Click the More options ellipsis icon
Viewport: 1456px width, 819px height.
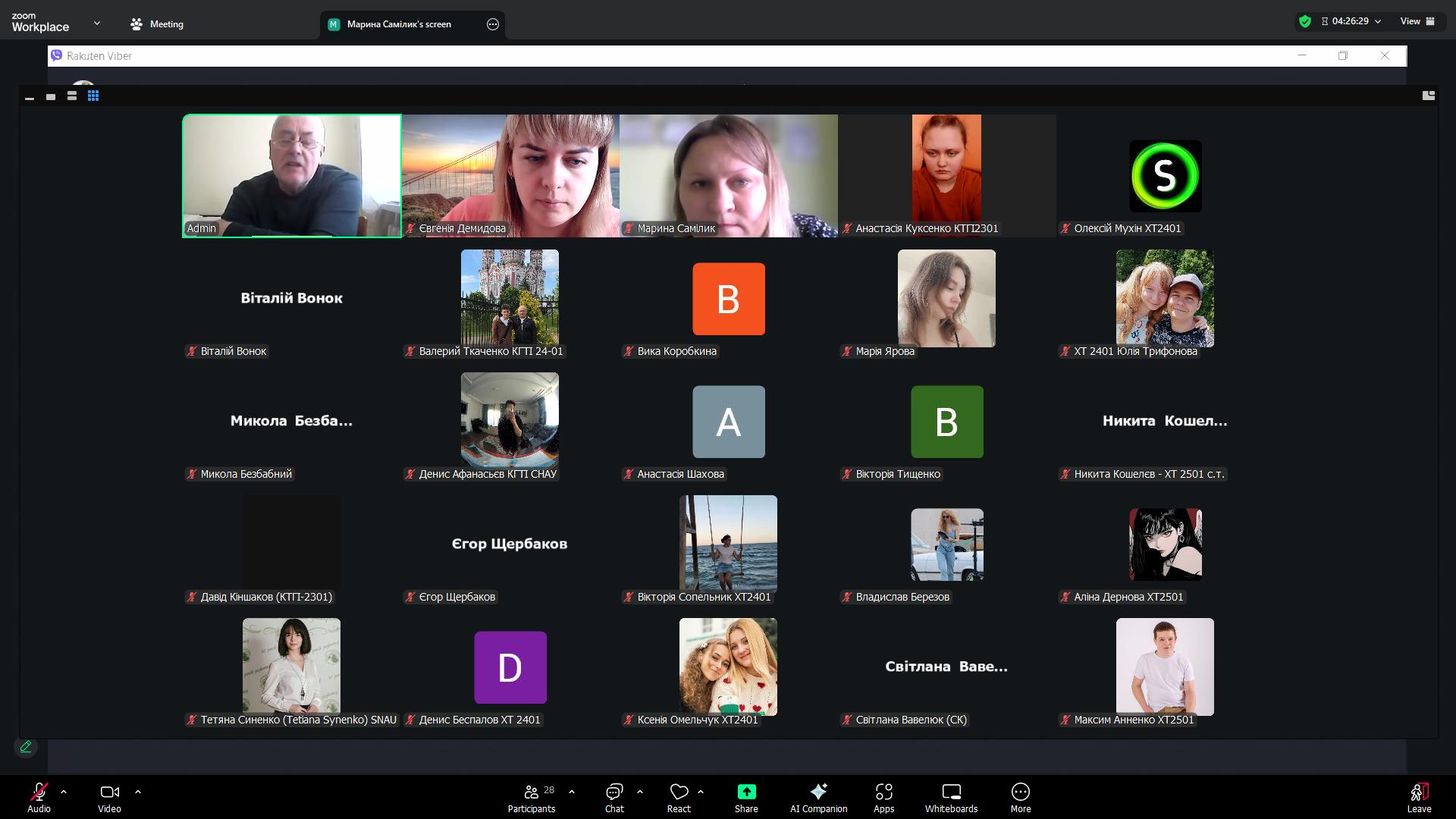[x=1020, y=792]
